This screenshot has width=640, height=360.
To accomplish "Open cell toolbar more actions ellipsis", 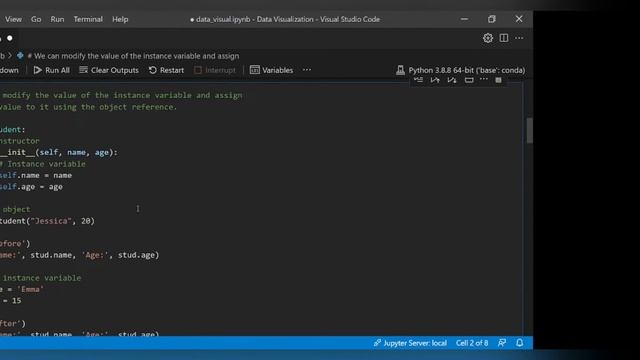I will click(x=484, y=79).
